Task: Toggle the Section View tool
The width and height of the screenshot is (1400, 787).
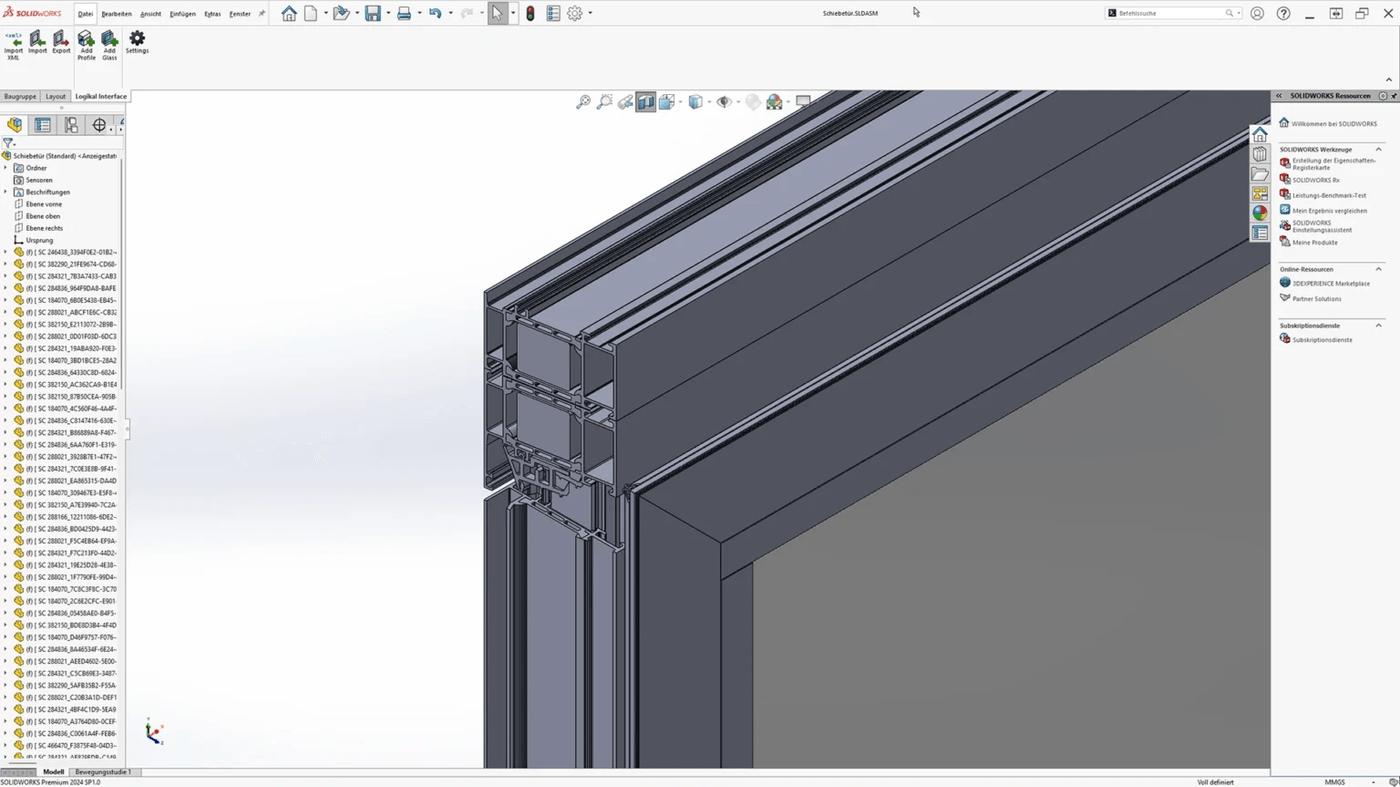Action: pyautogui.click(x=645, y=101)
